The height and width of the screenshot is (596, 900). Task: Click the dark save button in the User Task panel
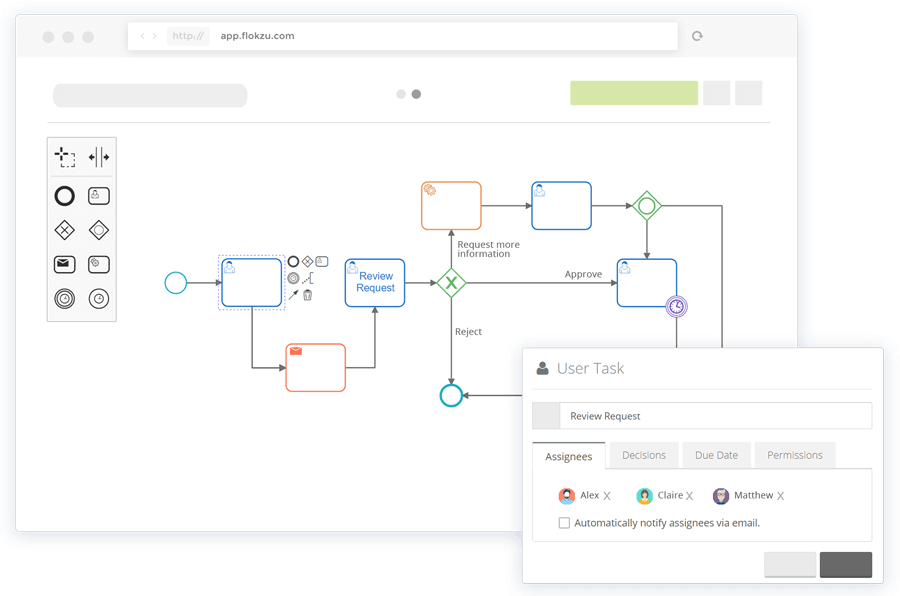[x=845, y=565]
